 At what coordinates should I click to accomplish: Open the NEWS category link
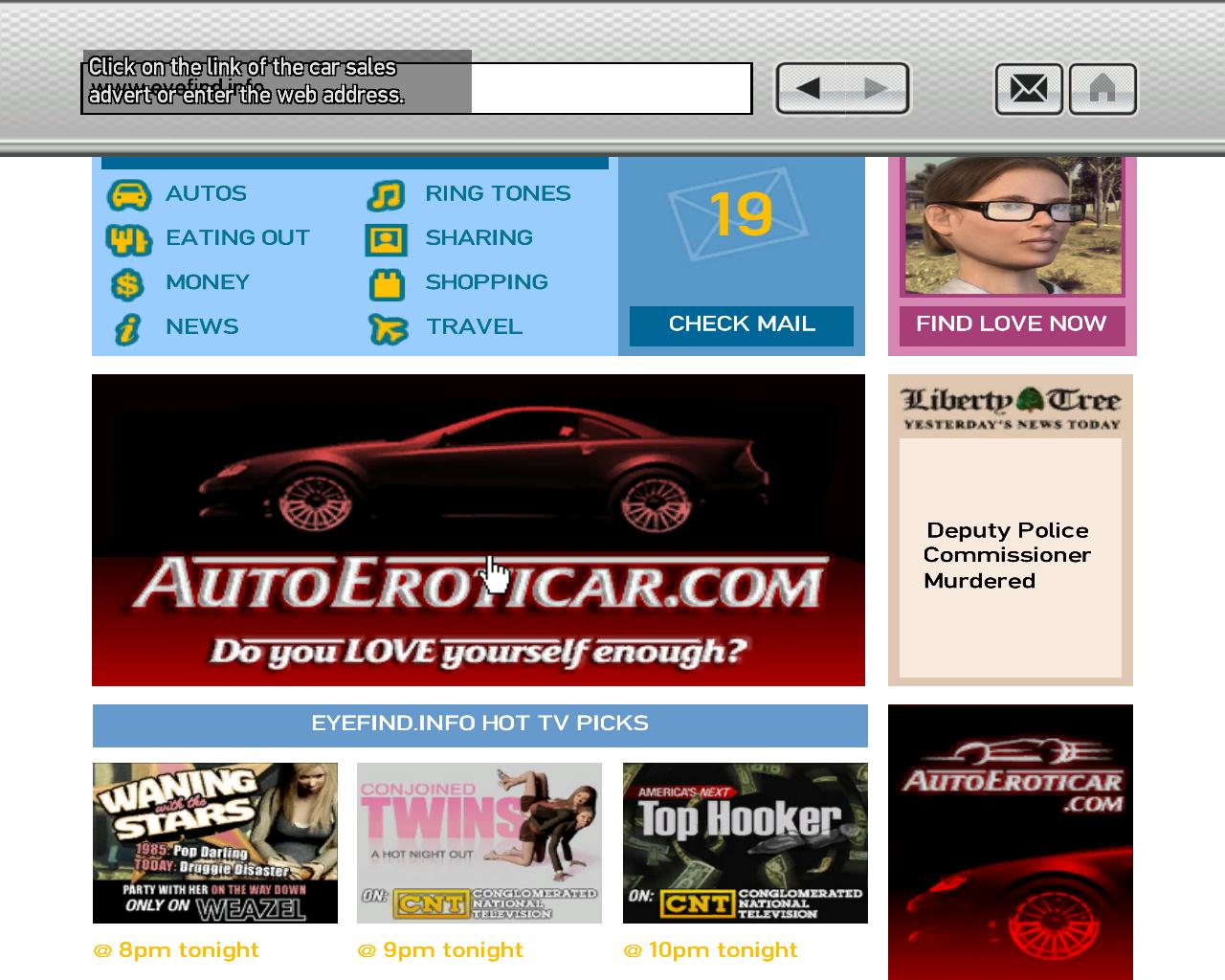point(202,326)
